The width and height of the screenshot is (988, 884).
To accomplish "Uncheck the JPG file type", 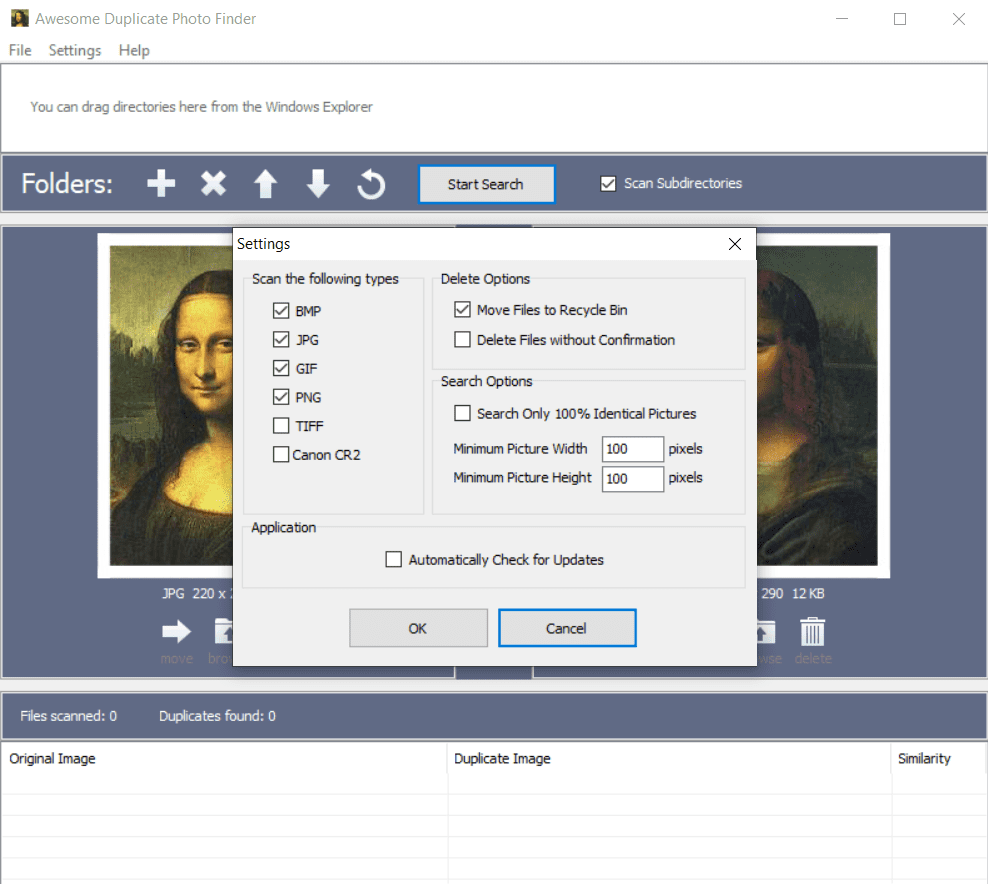I will 281,340.
